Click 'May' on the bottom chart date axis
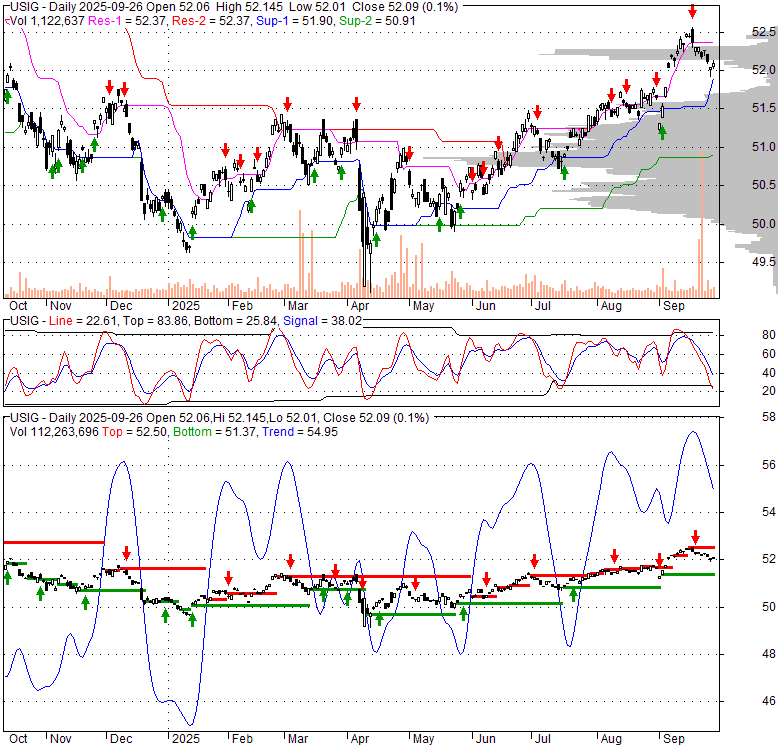 click(x=423, y=739)
